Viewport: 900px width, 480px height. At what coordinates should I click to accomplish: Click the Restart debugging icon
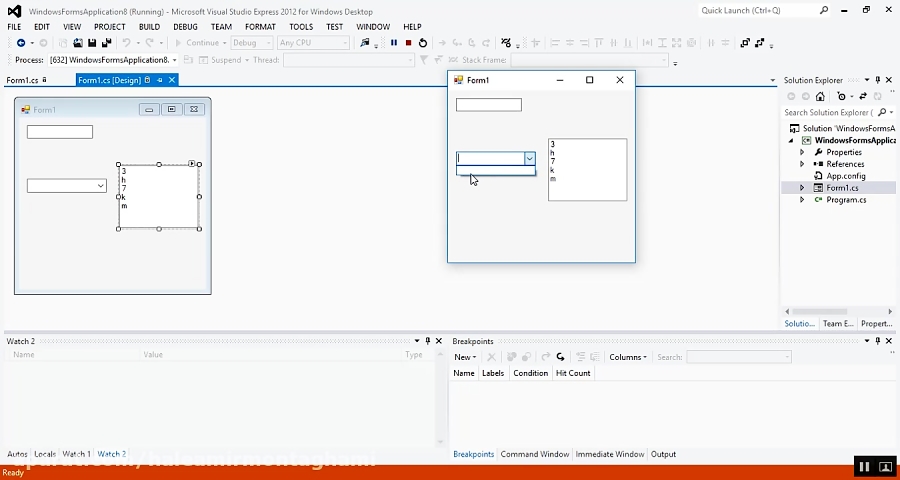coord(422,43)
